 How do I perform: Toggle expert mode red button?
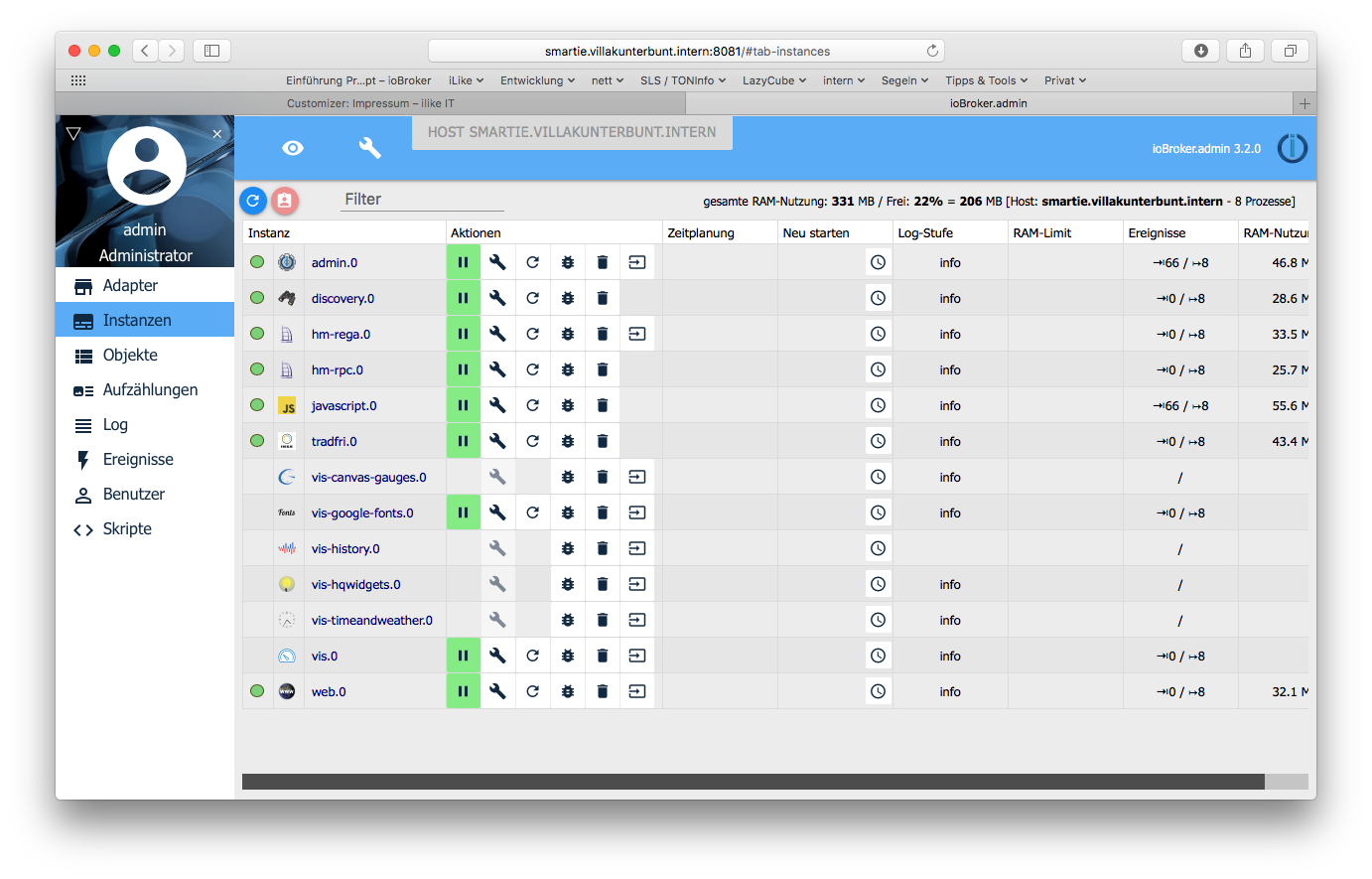[285, 201]
